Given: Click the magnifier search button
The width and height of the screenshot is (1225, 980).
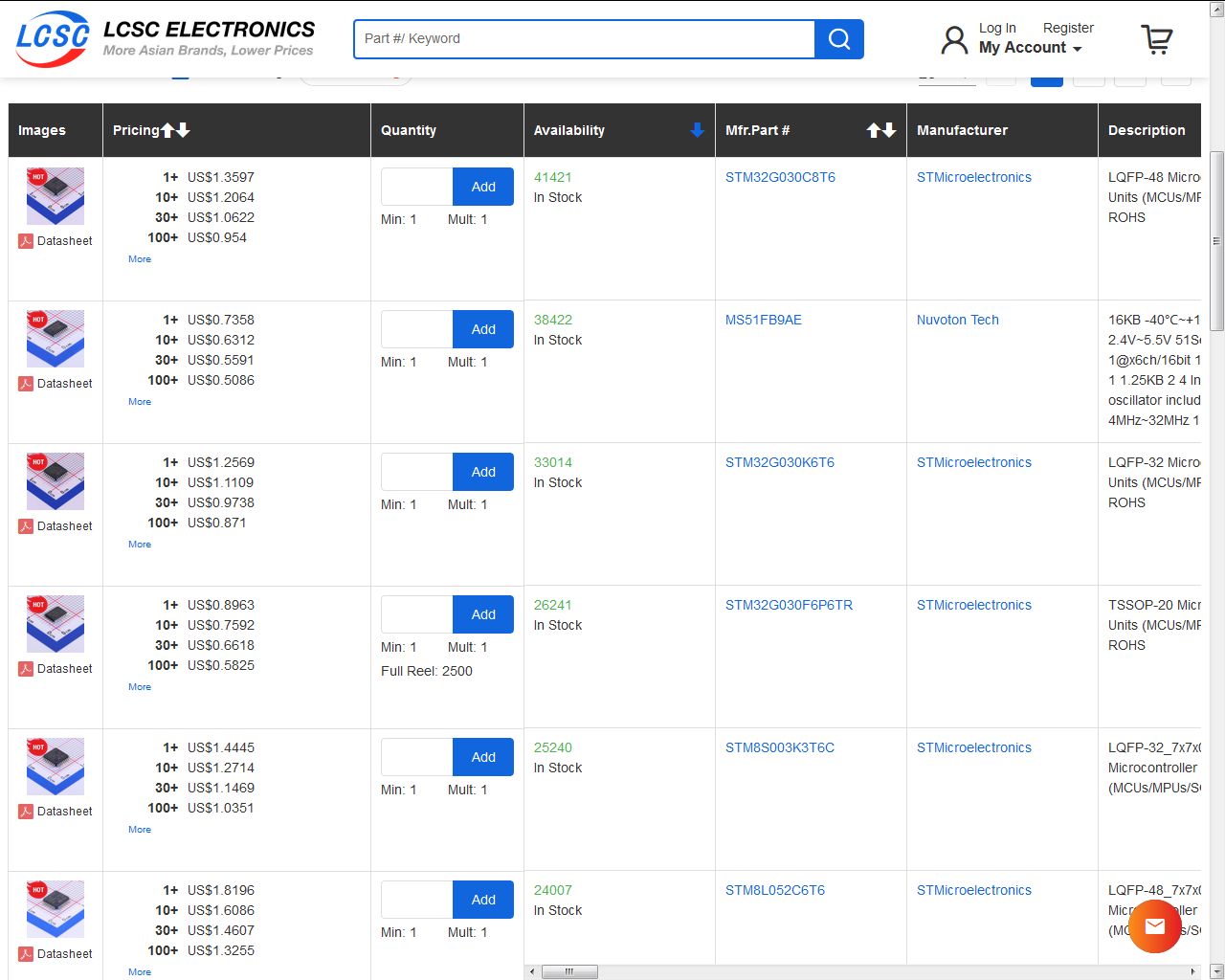Looking at the screenshot, I should coord(839,39).
